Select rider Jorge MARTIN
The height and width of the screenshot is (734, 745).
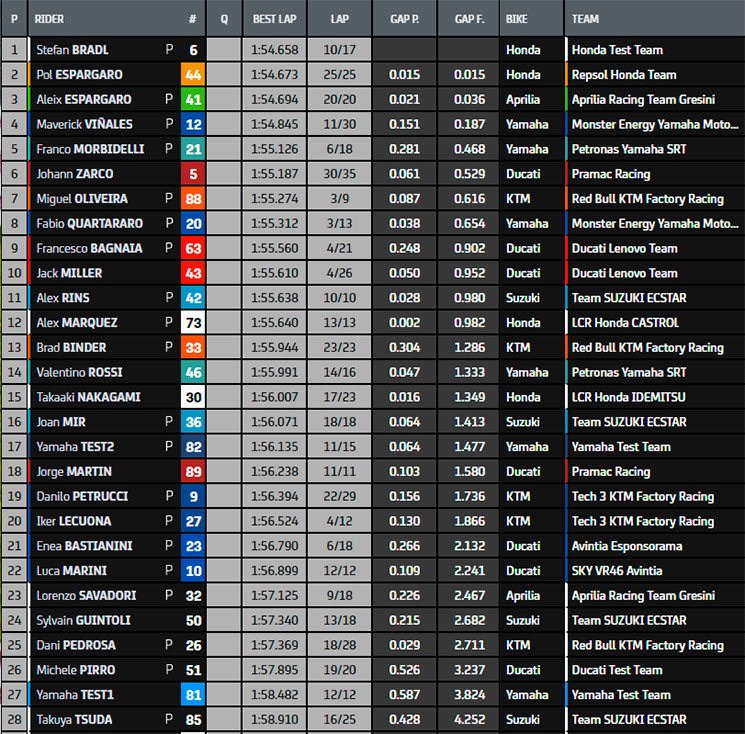[x=74, y=471]
